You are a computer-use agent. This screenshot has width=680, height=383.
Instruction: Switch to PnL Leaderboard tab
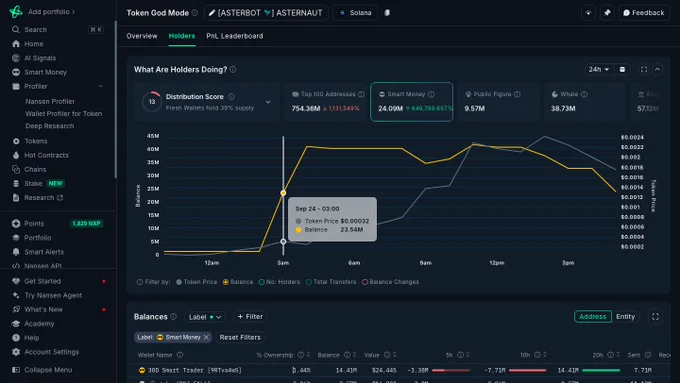point(235,36)
